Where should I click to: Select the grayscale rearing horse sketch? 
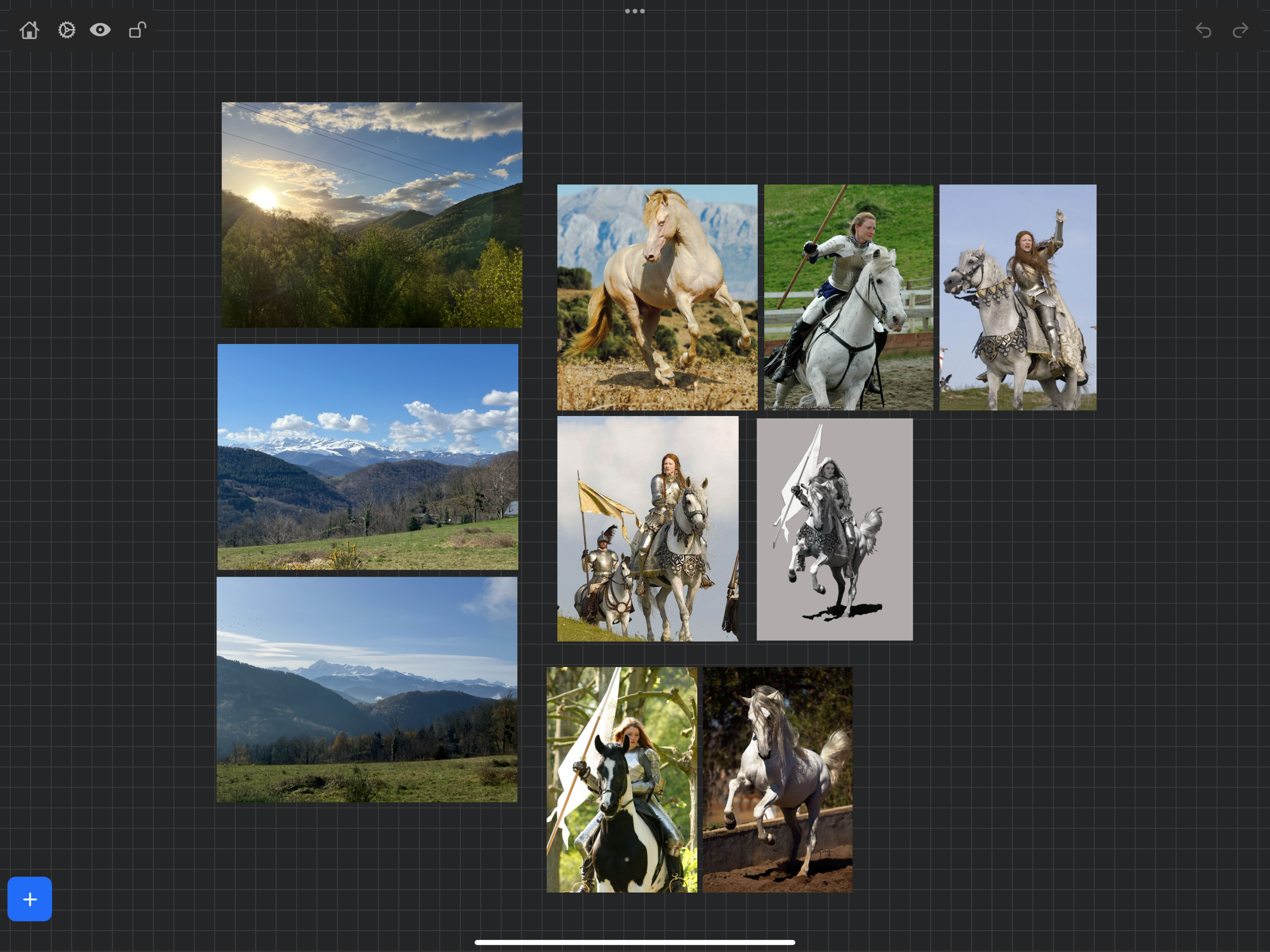point(834,529)
